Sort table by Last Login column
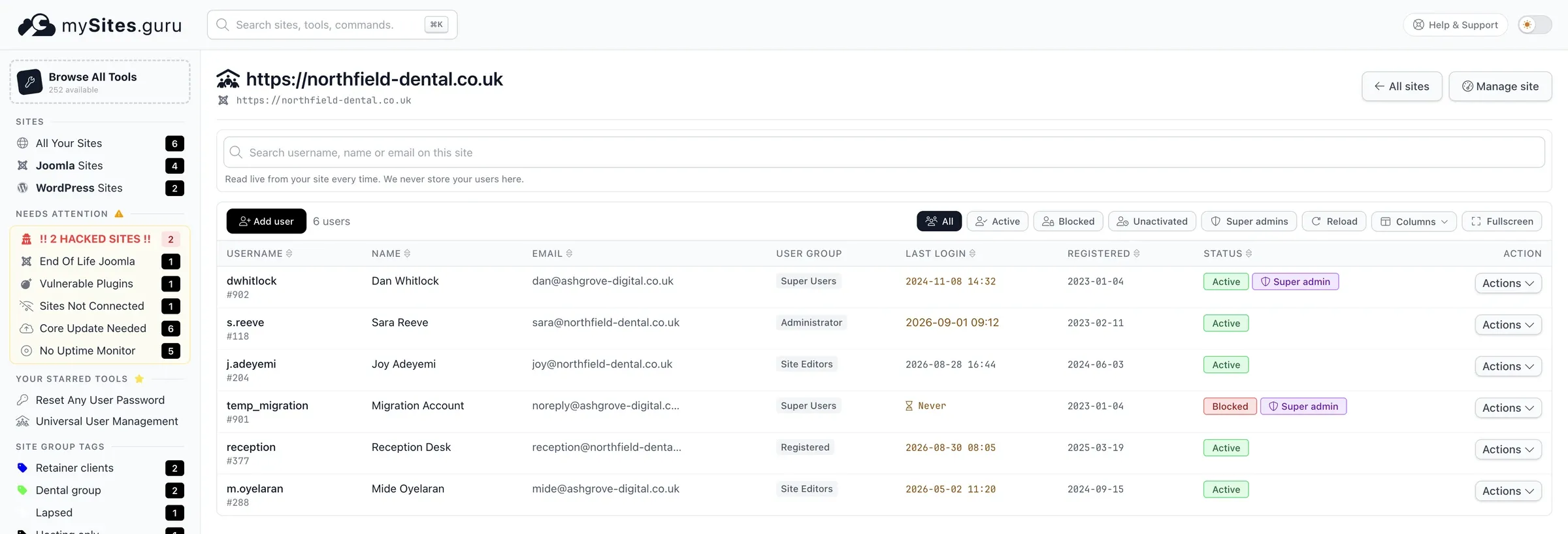Screen dimensions: 1568x534 click(x=940, y=254)
